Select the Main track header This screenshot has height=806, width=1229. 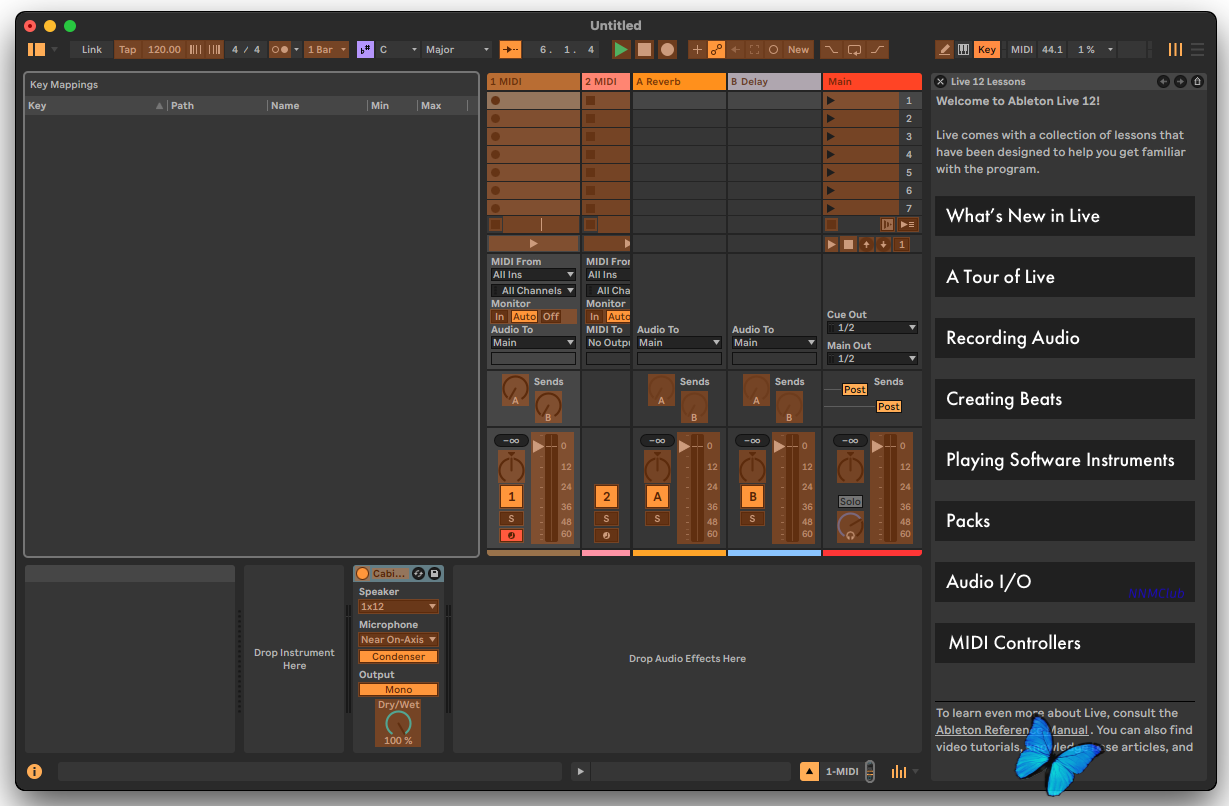pyautogui.click(x=872, y=81)
